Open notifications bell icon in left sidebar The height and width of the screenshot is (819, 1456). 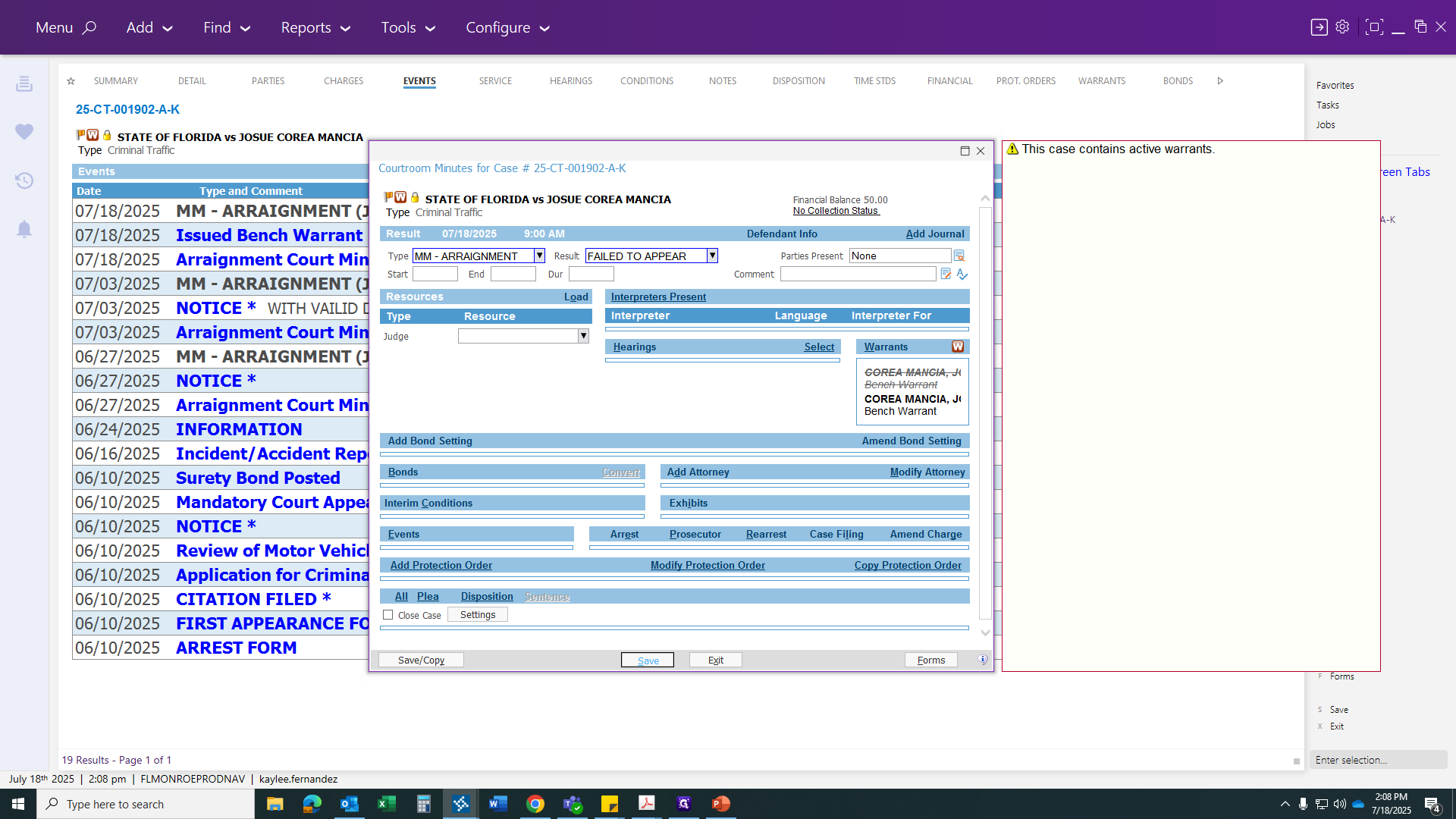tap(24, 229)
